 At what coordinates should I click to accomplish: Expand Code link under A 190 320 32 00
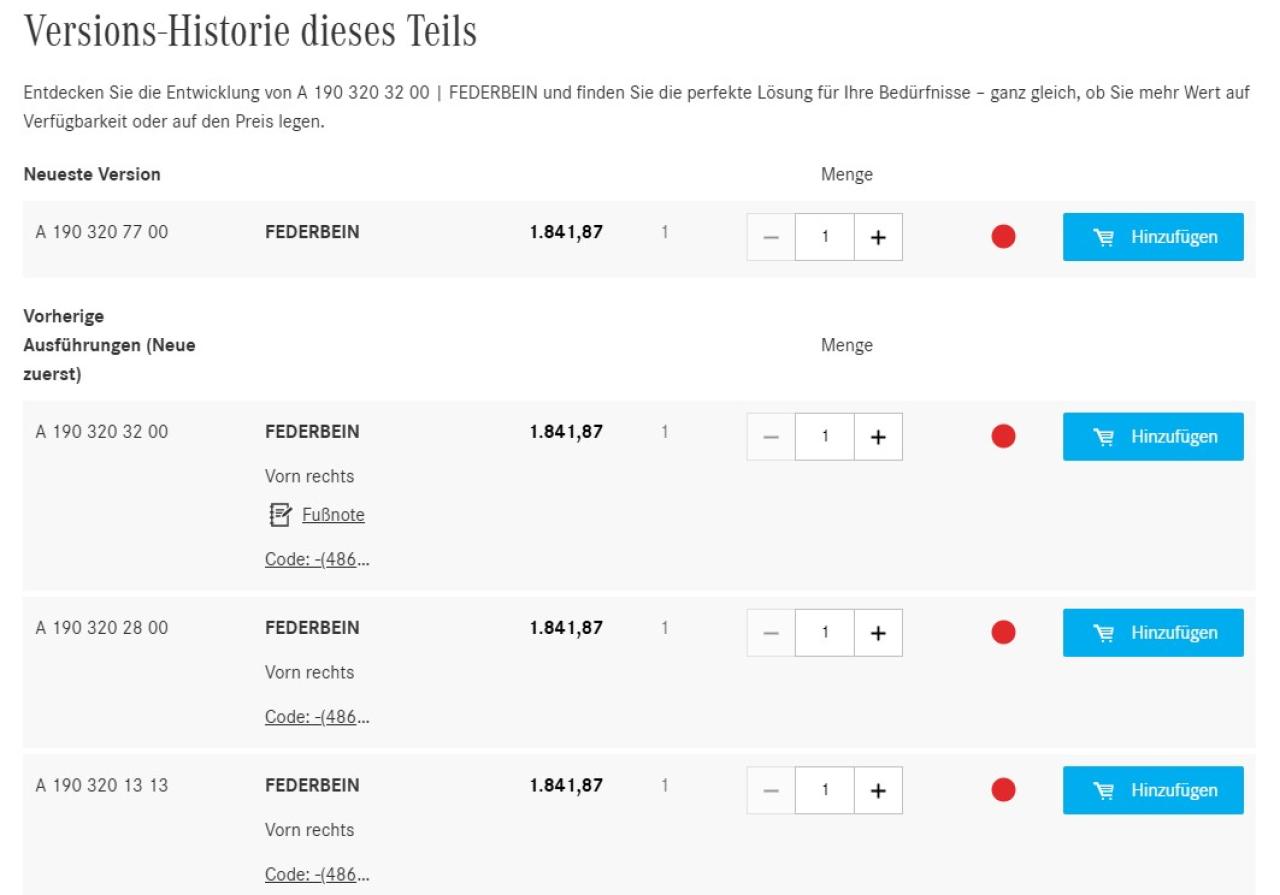317,559
